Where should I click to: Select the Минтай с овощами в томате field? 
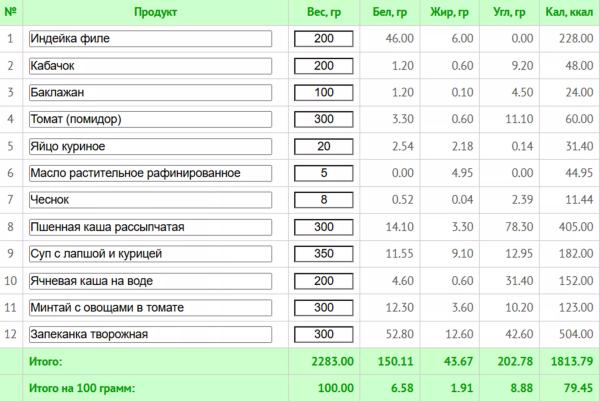pyautogui.click(x=148, y=307)
